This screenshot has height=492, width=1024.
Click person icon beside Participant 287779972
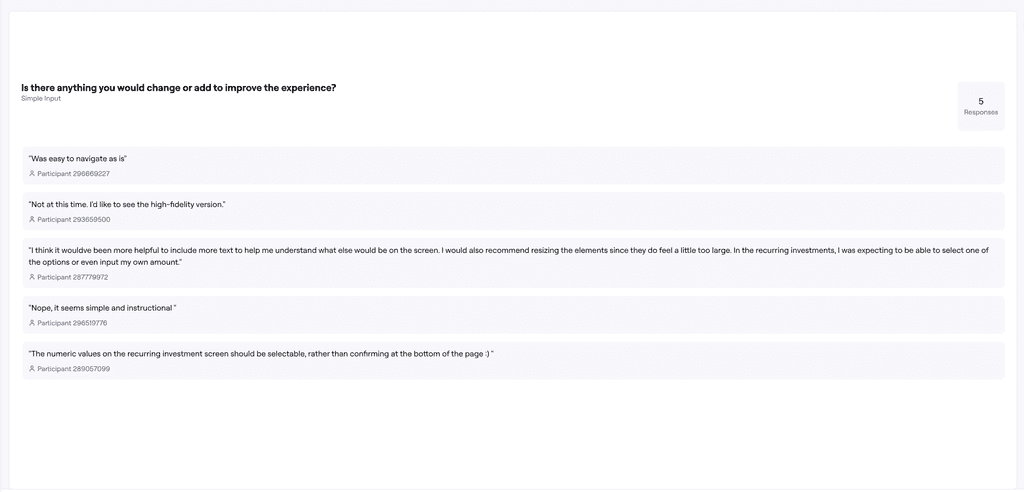(x=31, y=277)
